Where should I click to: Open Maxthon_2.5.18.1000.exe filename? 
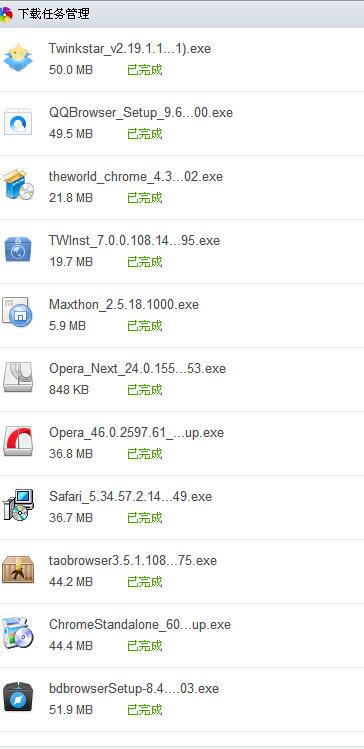pyautogui.click(x=124, y=305)
